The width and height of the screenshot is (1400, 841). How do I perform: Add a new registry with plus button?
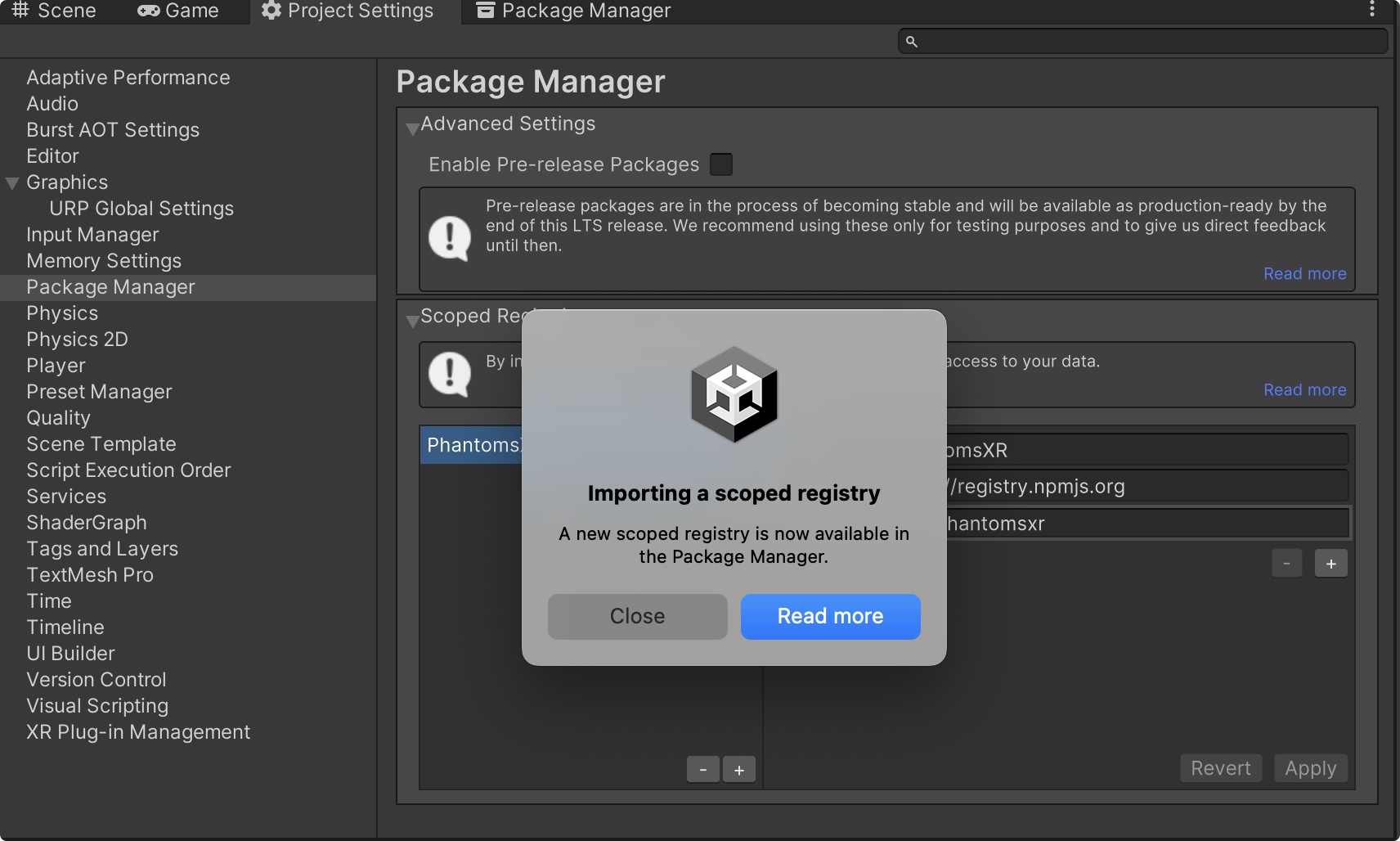tap(739, 770)
